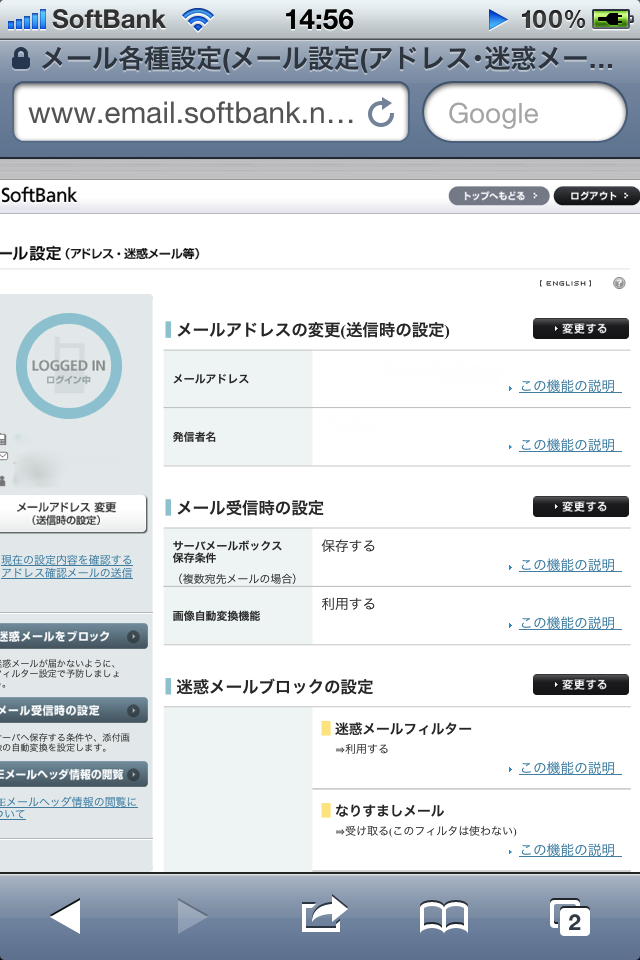Open the bookmarks book icon
This screenshot has height=960, width=640.
tap(444, 917)
